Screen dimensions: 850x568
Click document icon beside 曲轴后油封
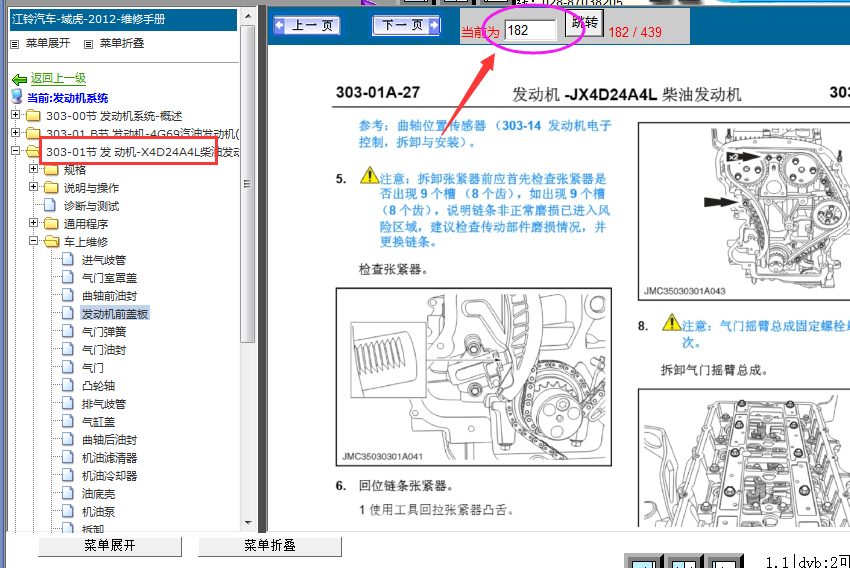click(x=68, y=438)
